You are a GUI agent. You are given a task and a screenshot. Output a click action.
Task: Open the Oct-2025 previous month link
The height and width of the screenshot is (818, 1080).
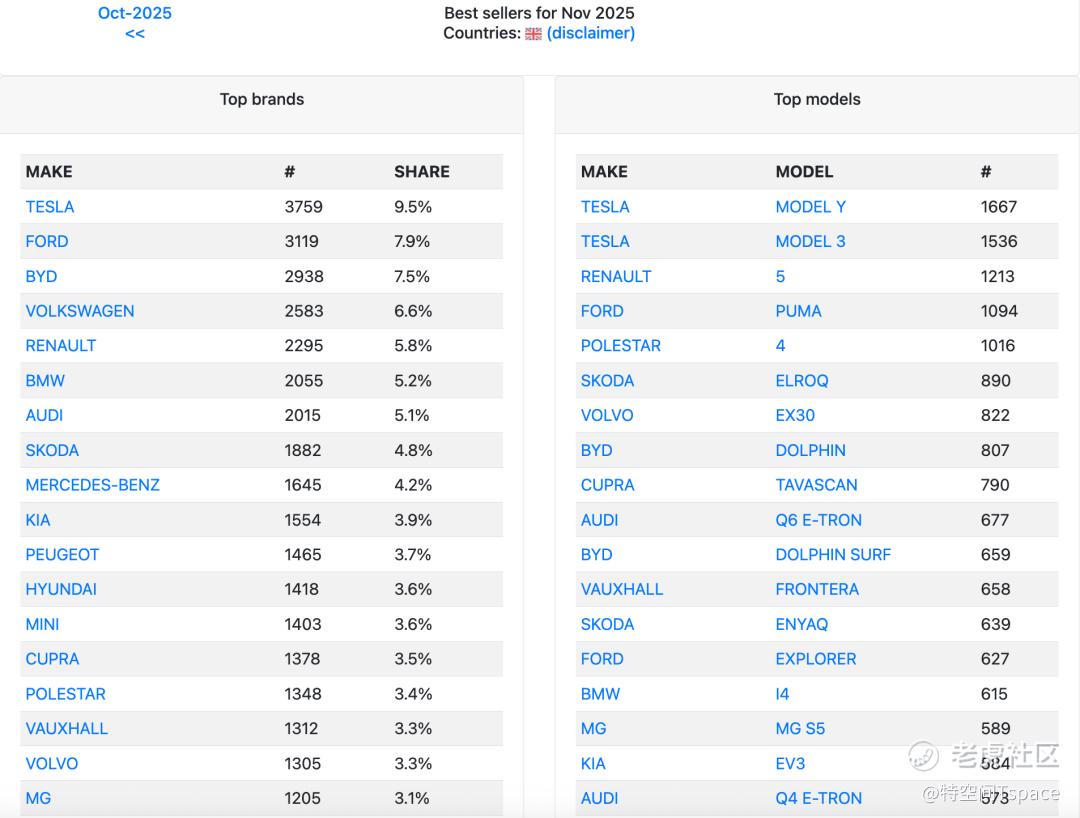(135, 13)
